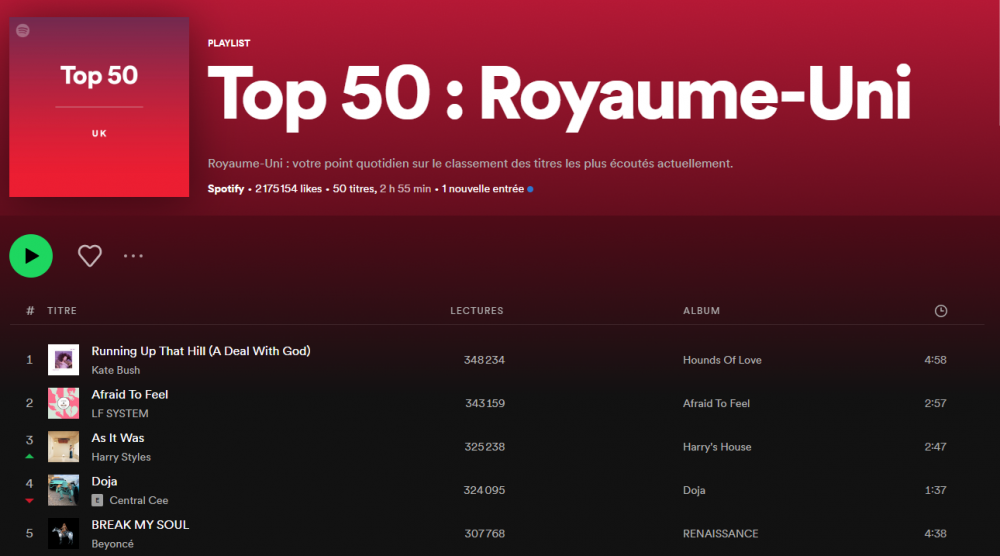The width and height of the screenshot is (1000, 556).
Task: Click the Spotify logo on cover art
Action: tap(23, 31)
